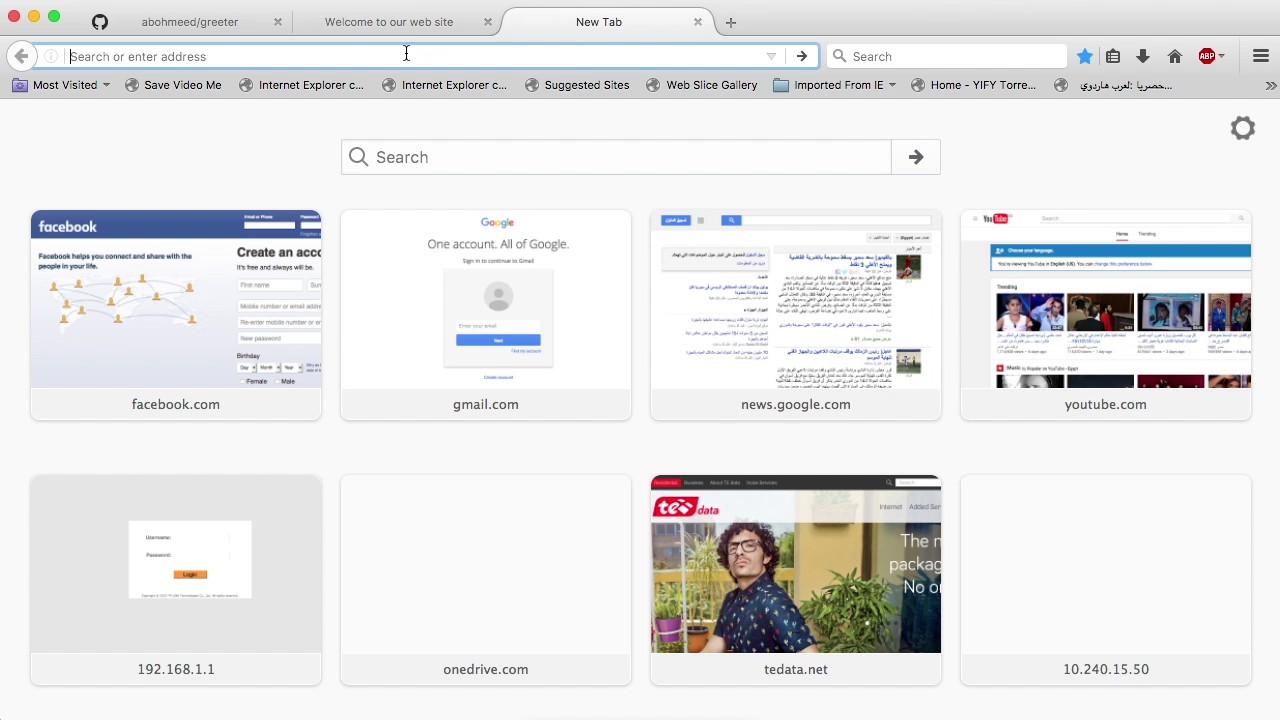The image size is (1280, 720).
Task: Open the Downloads arrow icon
Action: point(1143,56)
